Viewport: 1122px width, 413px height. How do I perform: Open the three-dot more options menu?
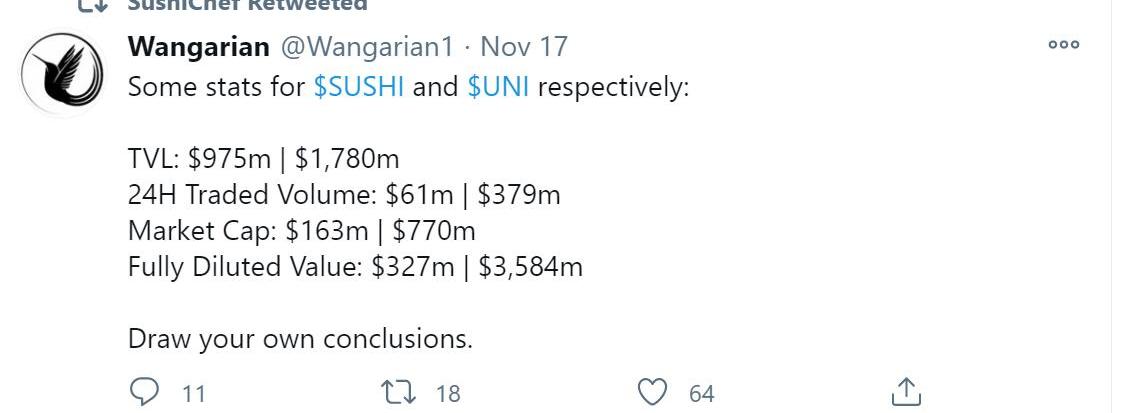click(1063, 44)
